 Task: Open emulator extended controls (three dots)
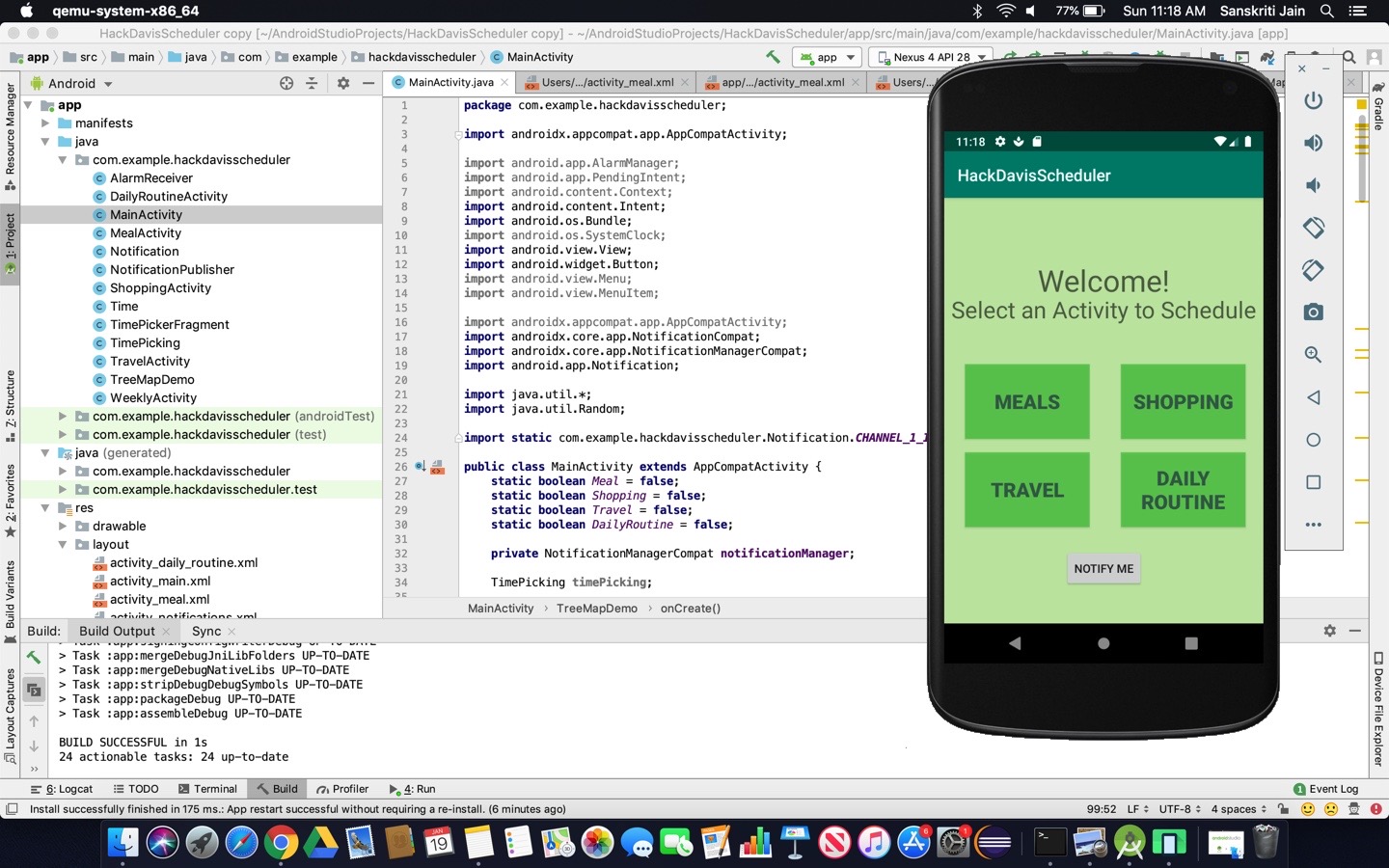click(x=1313, y=525)
